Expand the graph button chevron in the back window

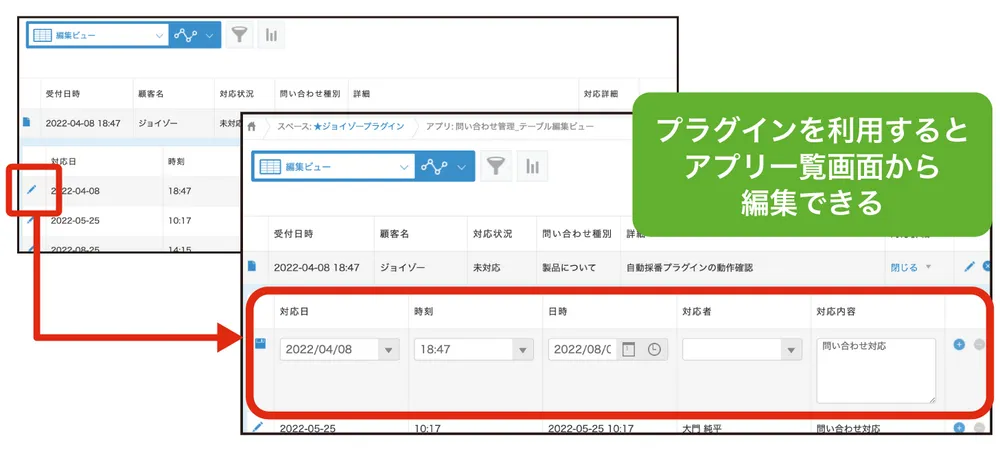[209, 36]
